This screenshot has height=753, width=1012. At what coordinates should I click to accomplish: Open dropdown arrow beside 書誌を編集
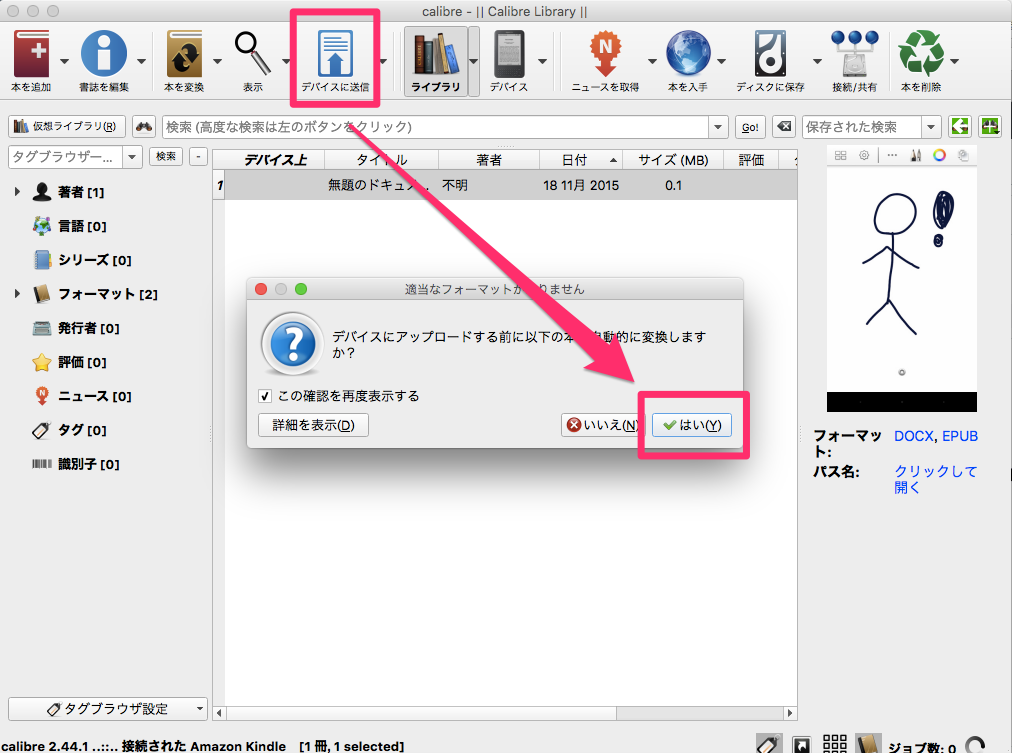click(141, 61)
